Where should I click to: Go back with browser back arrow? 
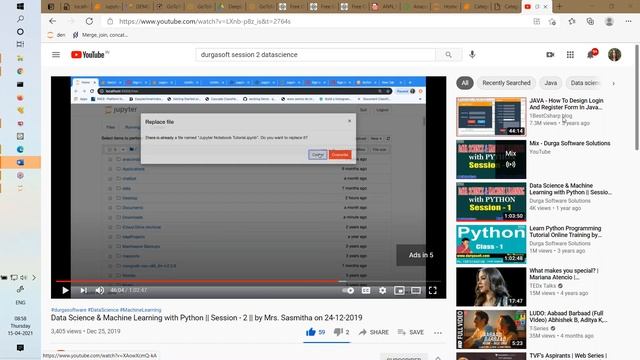tap(53, 21)
